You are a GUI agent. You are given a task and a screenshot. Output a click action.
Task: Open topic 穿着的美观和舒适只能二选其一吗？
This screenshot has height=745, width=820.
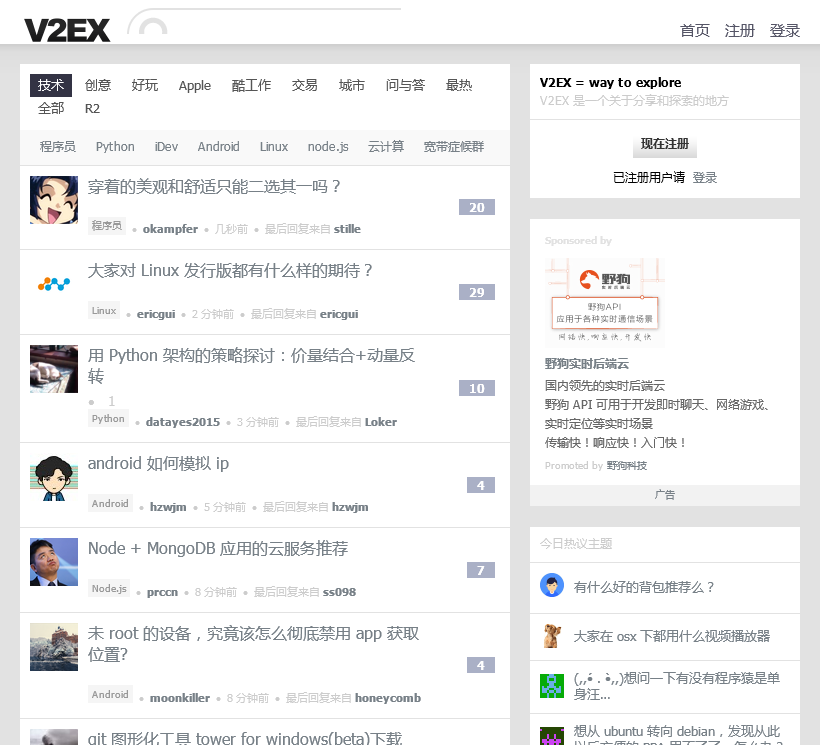pyautogui.click(x=214, y=187)
